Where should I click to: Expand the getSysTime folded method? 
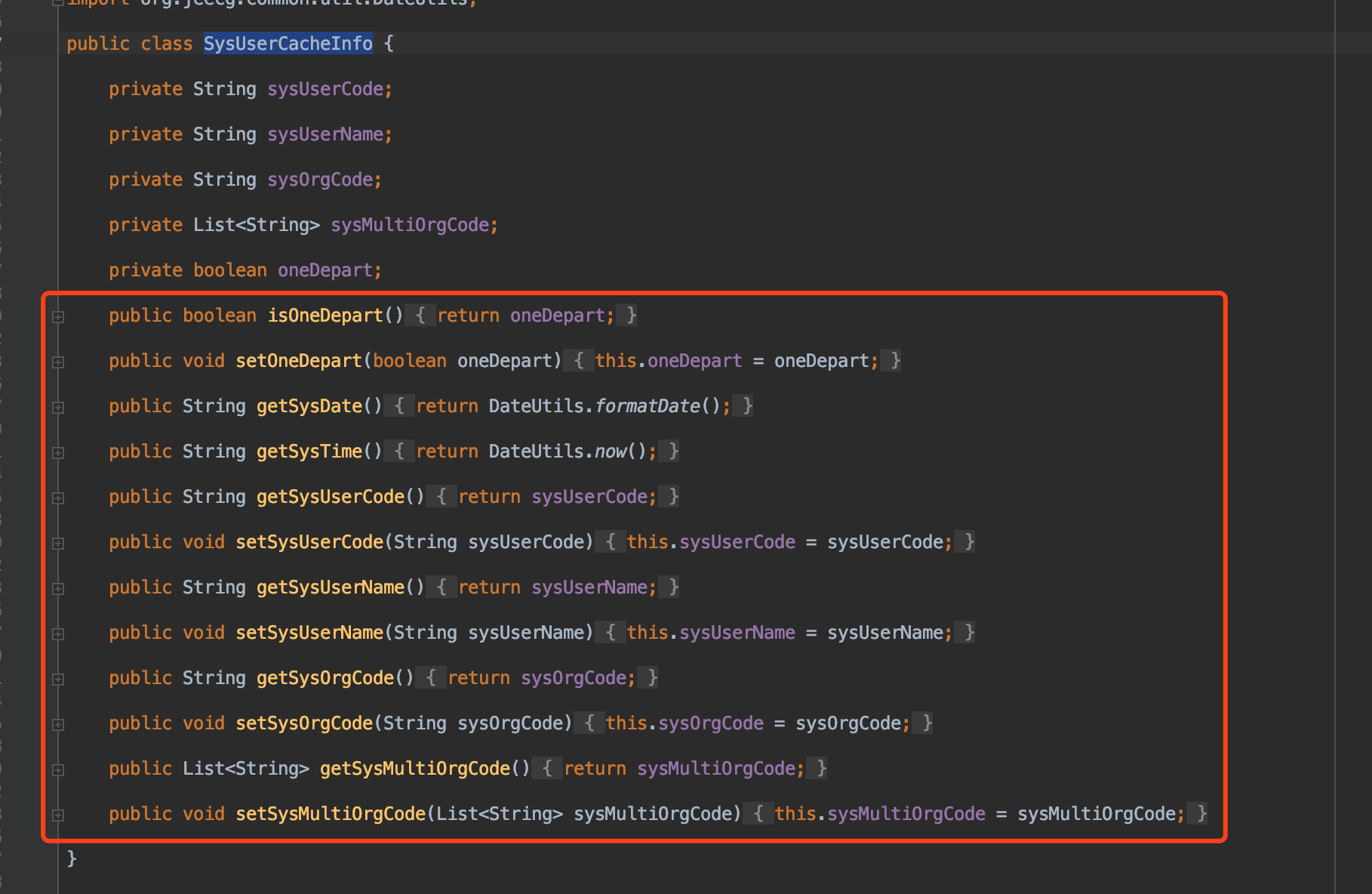coord(58,452)
